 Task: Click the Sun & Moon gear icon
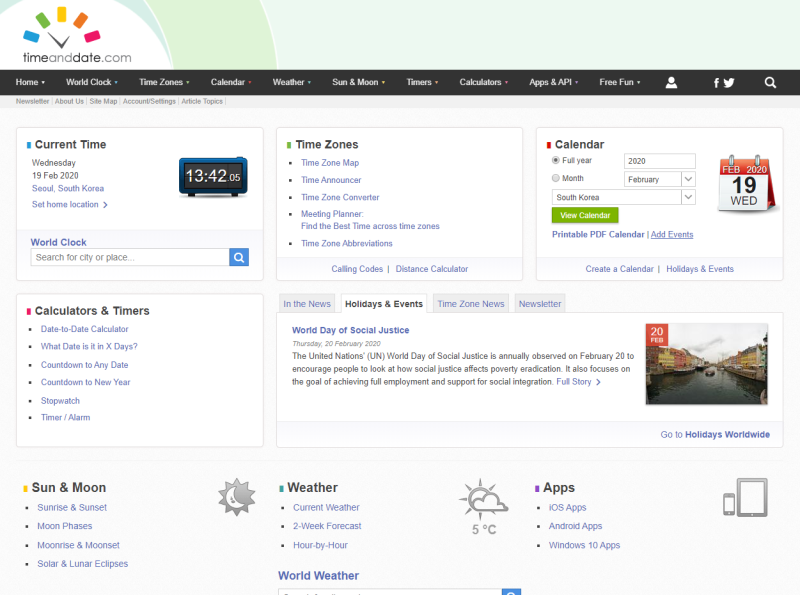click(237, 497)
